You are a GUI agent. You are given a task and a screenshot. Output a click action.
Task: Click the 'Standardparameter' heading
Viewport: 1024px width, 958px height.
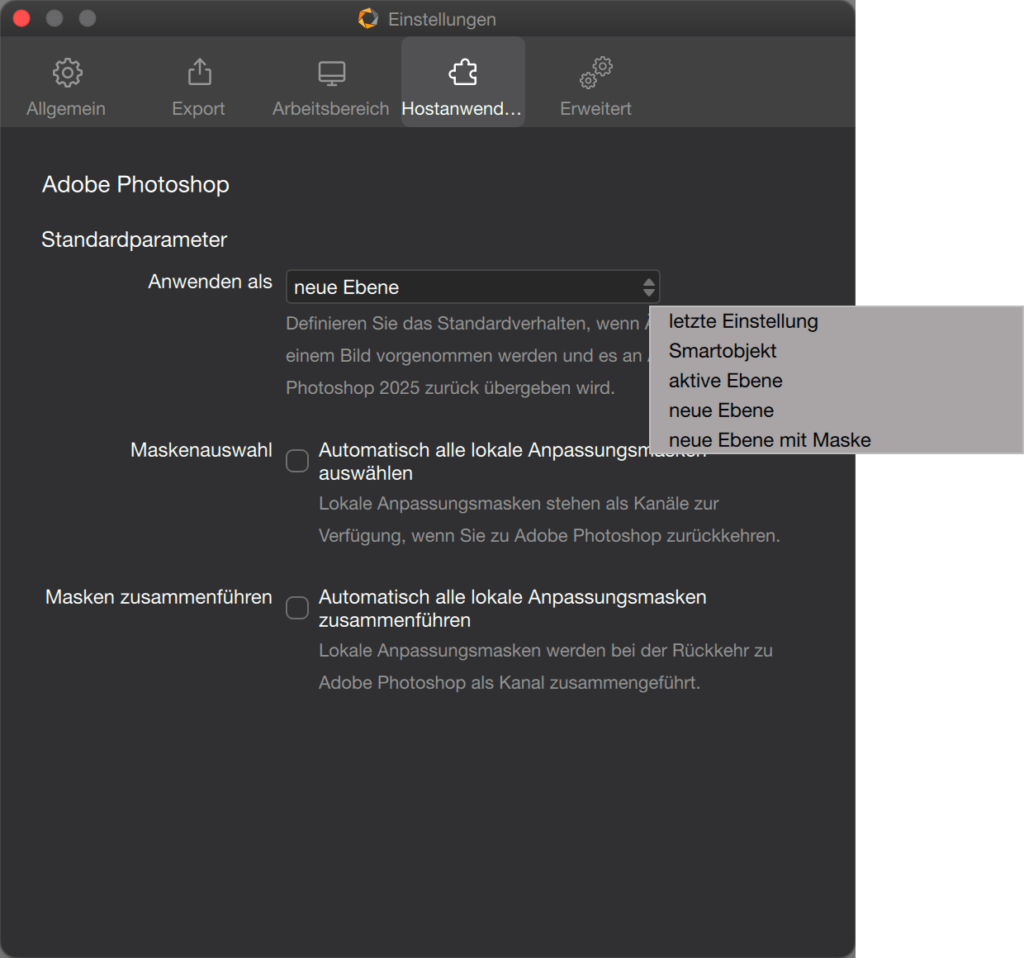[135, 240]
